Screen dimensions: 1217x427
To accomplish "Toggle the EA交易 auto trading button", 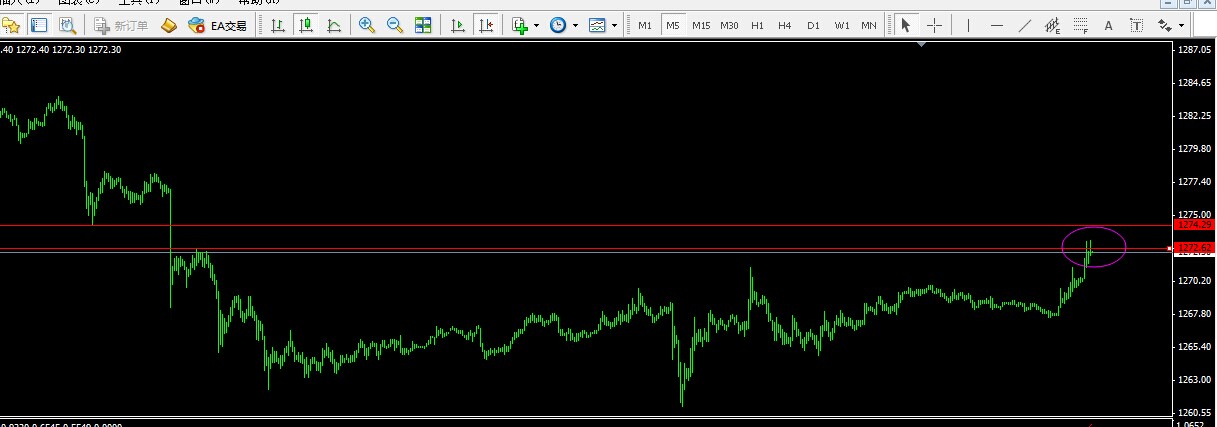I will point(217,25).
